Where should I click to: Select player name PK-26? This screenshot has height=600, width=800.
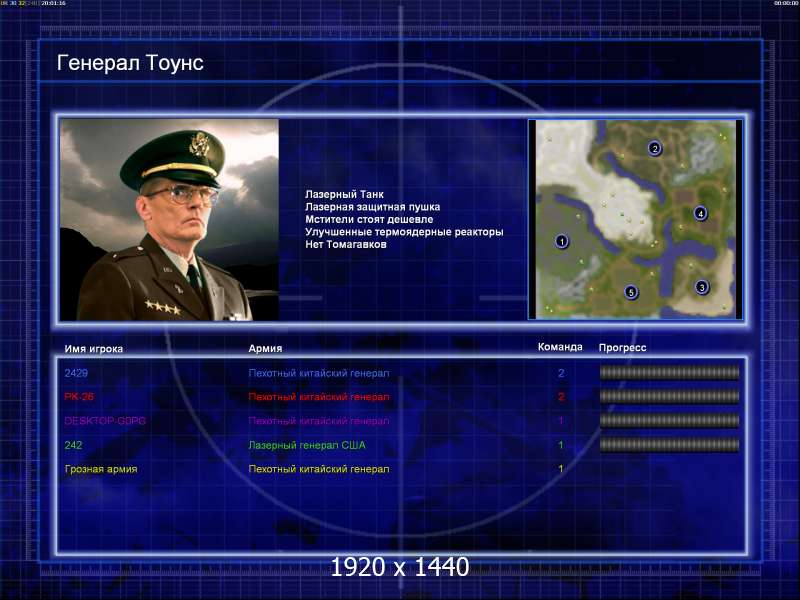pos(79,396)
